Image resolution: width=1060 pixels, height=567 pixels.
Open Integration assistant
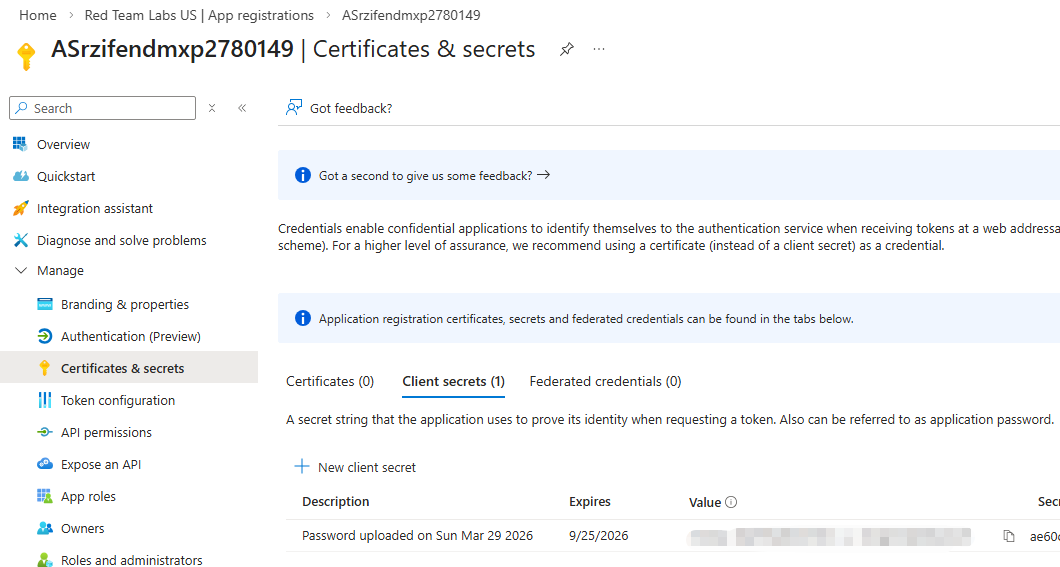[94, 209]
